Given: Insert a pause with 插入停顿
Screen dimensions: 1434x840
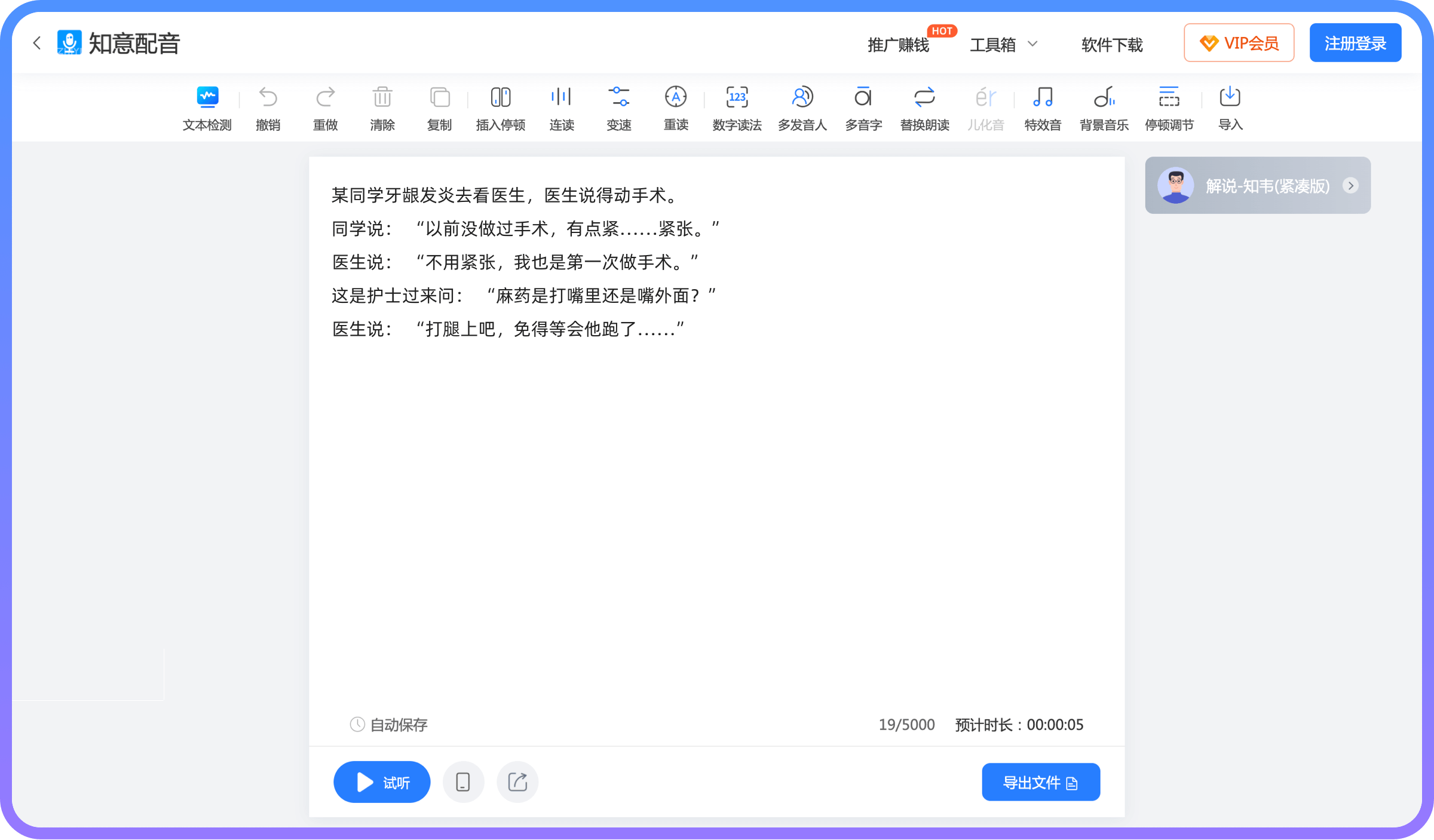Looking at the screenshot, I should pos(501,108).
